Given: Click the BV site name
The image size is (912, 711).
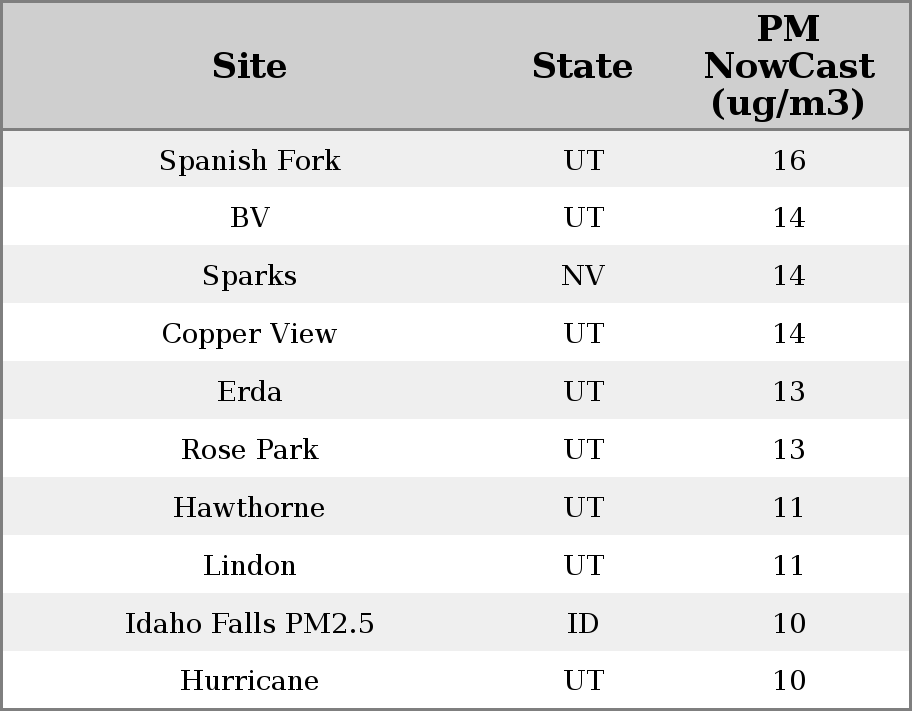Looking at the screenshot, I should (249, 218).
